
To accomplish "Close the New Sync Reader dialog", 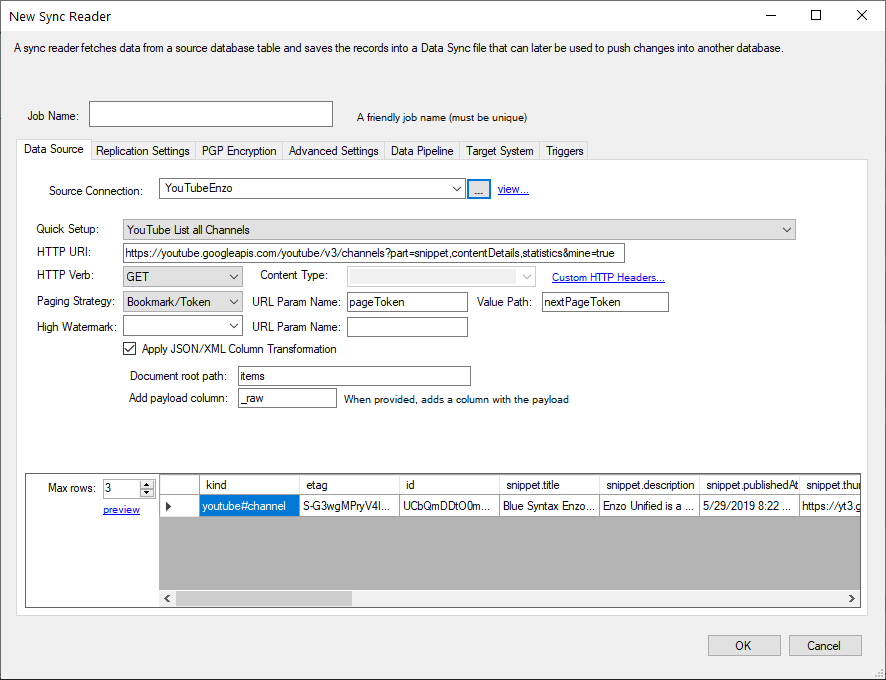I will click(x=862, y=15).
